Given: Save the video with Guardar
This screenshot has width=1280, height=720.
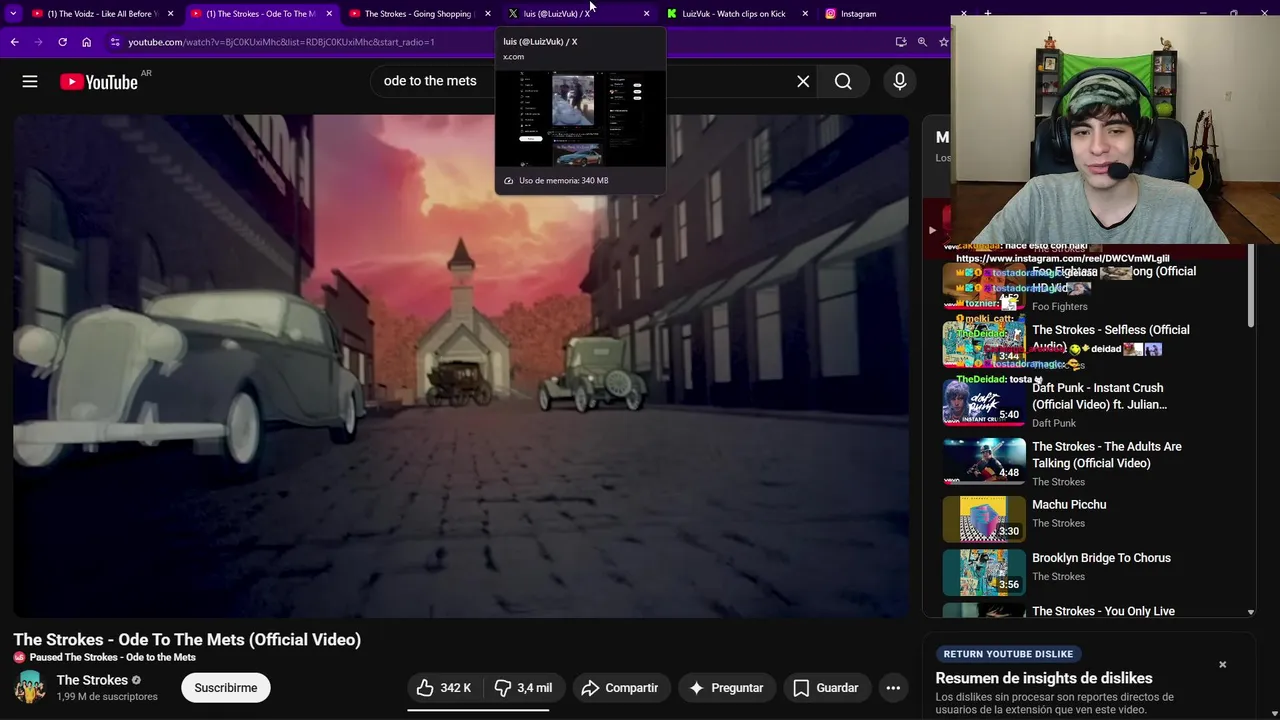Looking at the screenshot, I should (x=826, y=688).
